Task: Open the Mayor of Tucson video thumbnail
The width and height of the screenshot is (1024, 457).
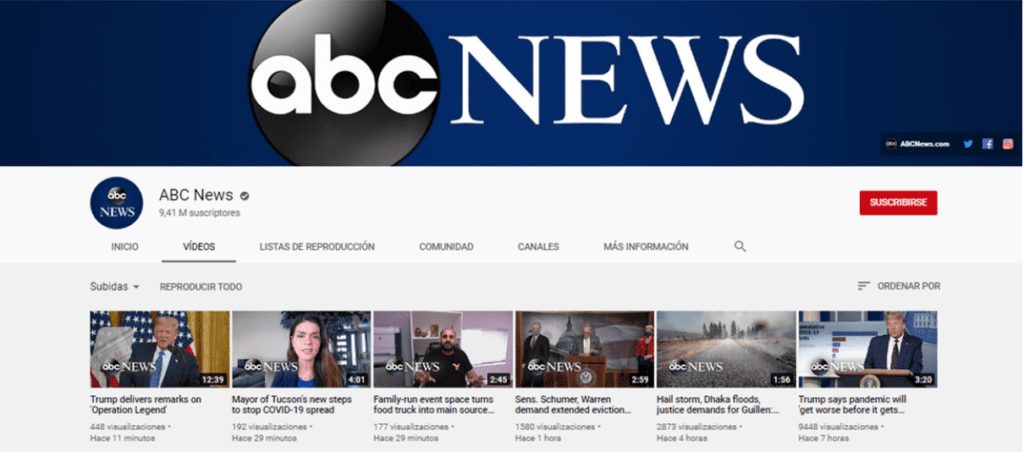Action: (301, 349)
